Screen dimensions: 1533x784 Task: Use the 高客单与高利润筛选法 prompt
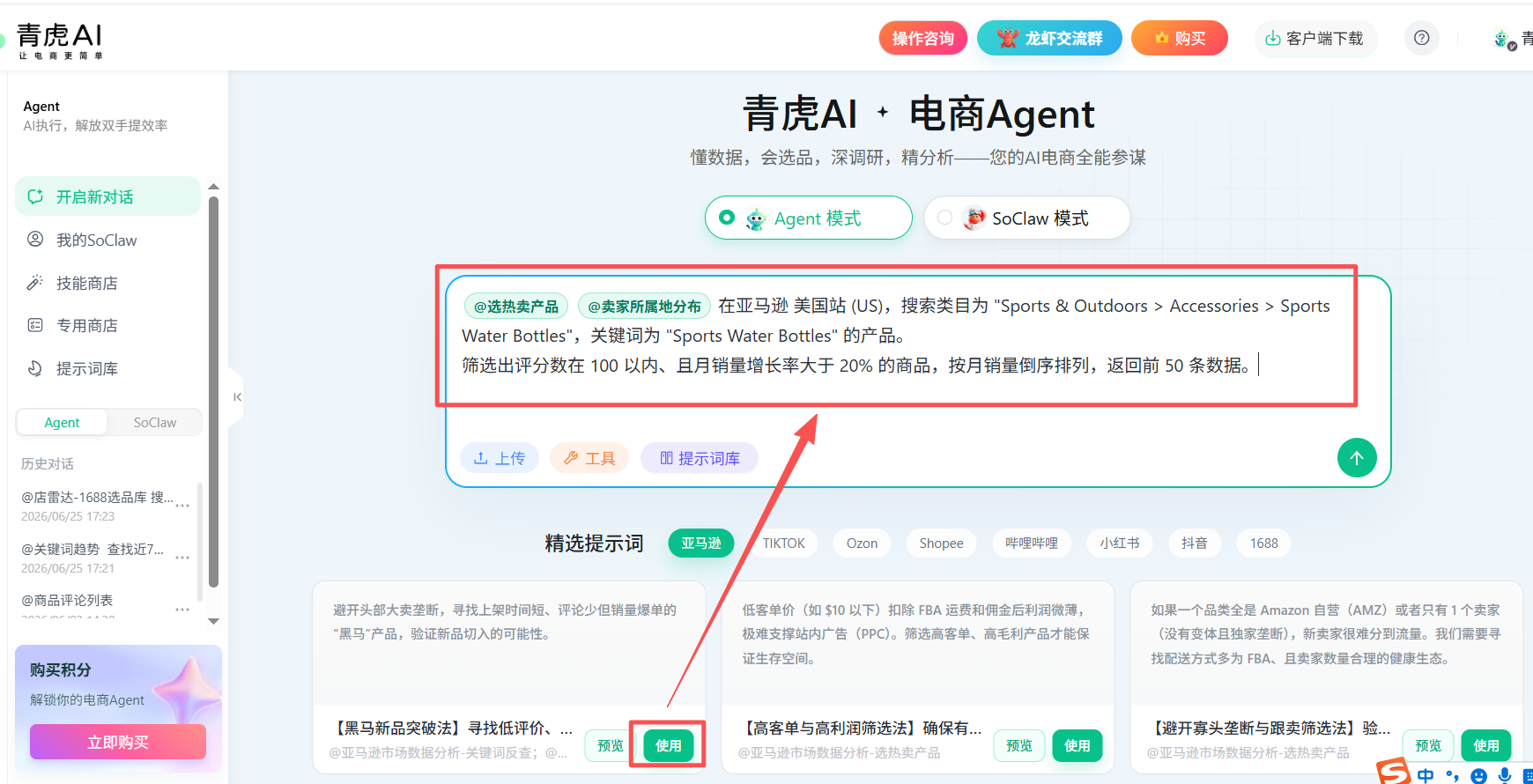pos(1078,745)
